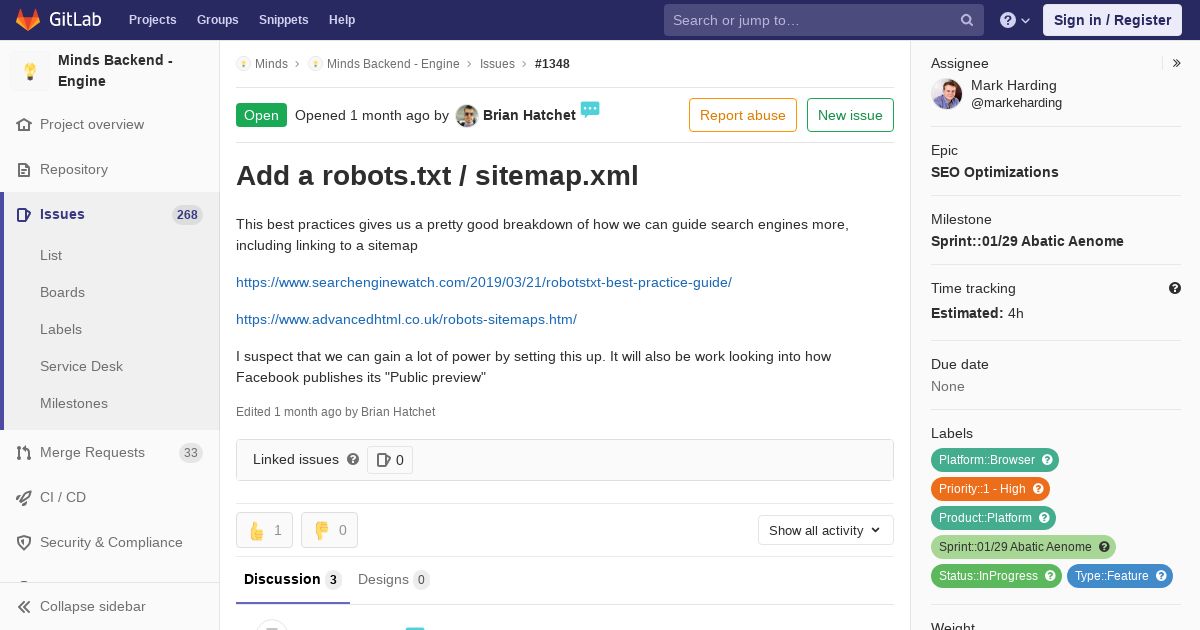Click the Minds breadcrumb lightbulb icon
The image size is (1200, 630).
243,63
